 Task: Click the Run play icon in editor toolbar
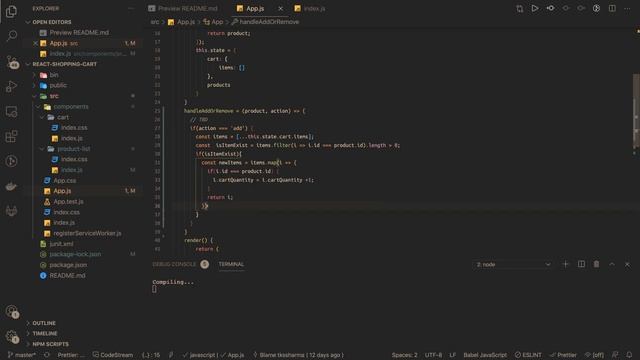coord(535,8)
